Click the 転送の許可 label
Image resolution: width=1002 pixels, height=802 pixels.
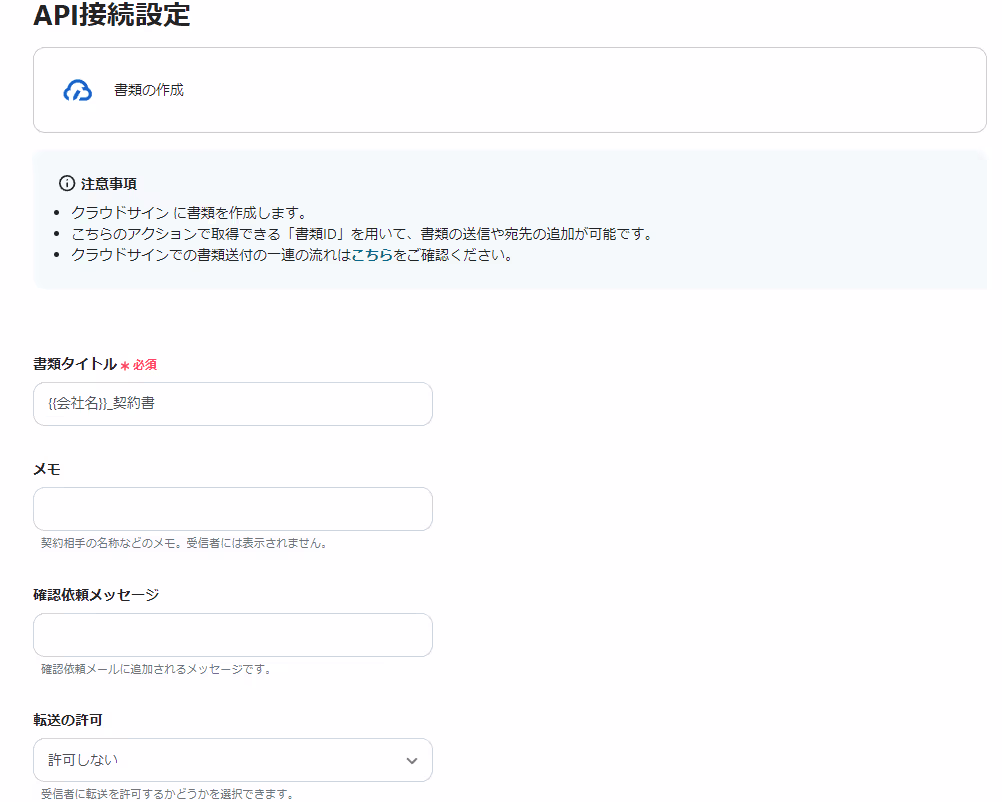(68, 720)
